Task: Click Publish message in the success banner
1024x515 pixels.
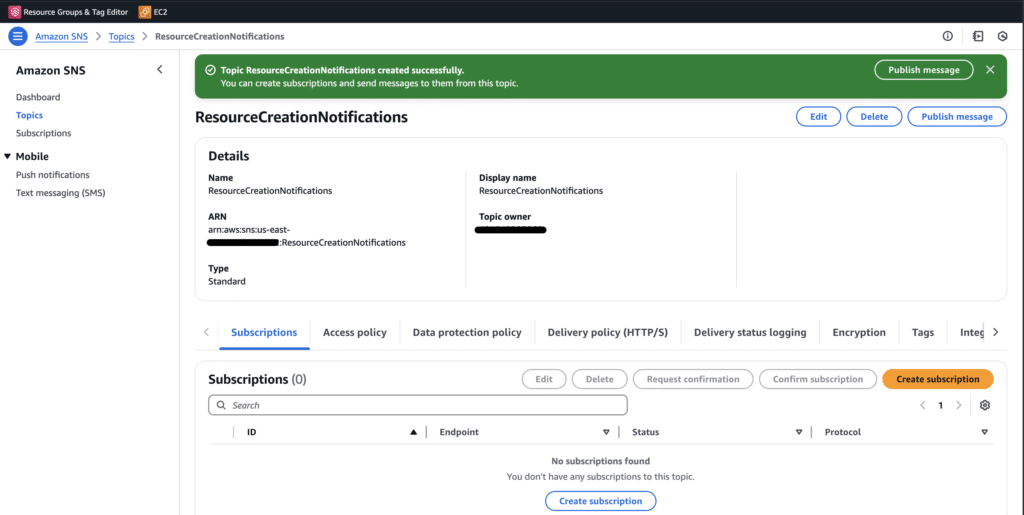Action: pyautogui.click(x=923, y=70)
